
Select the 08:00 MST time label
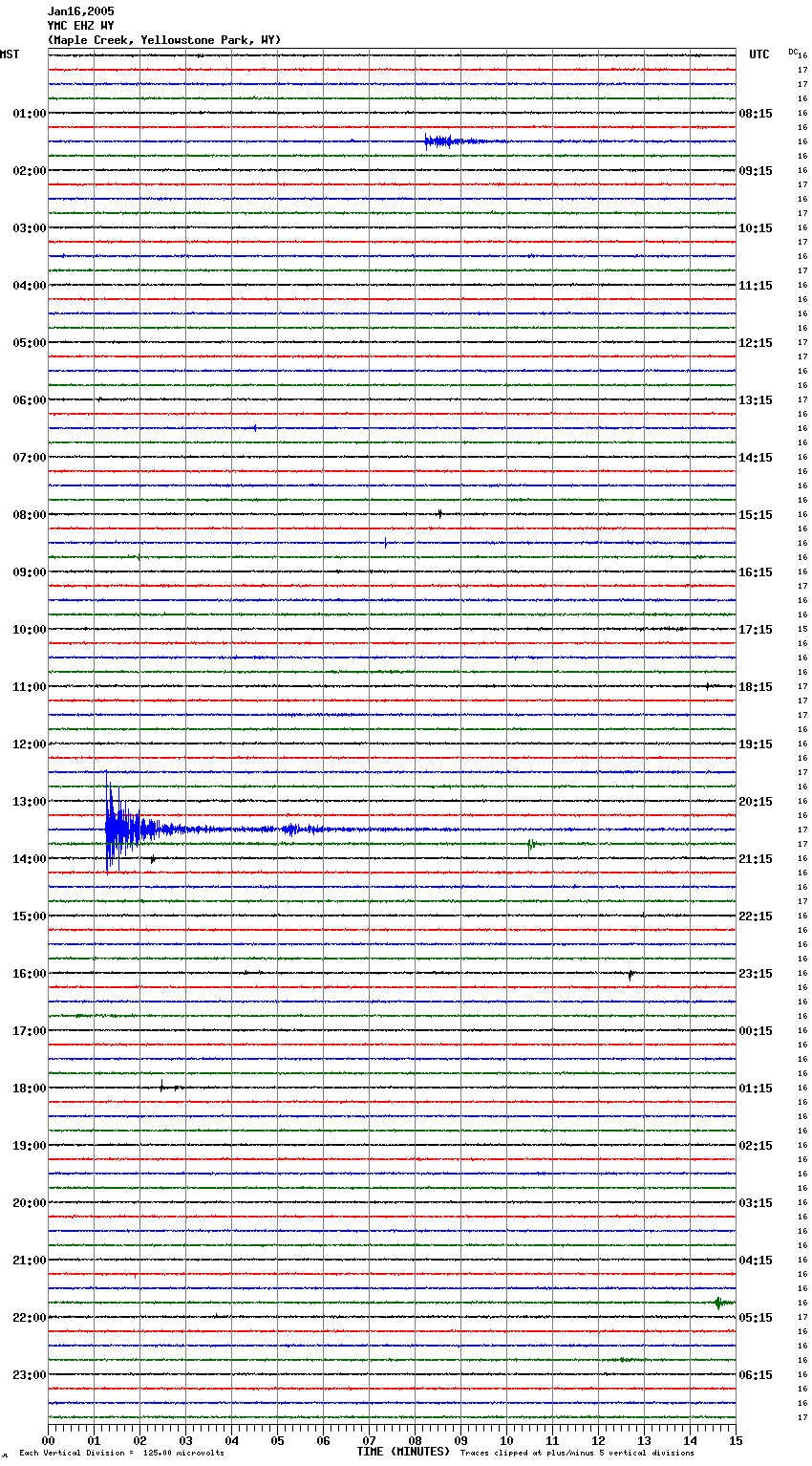tap(30, 515)
